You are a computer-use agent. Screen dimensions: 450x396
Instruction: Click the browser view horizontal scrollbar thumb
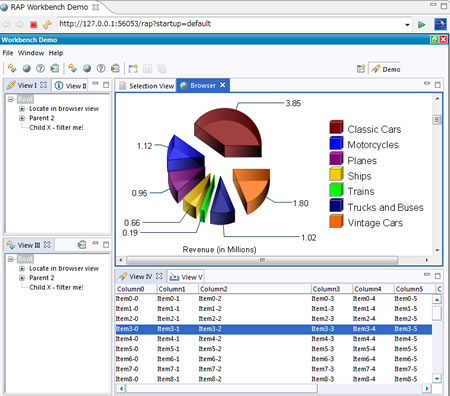point(262,260)
